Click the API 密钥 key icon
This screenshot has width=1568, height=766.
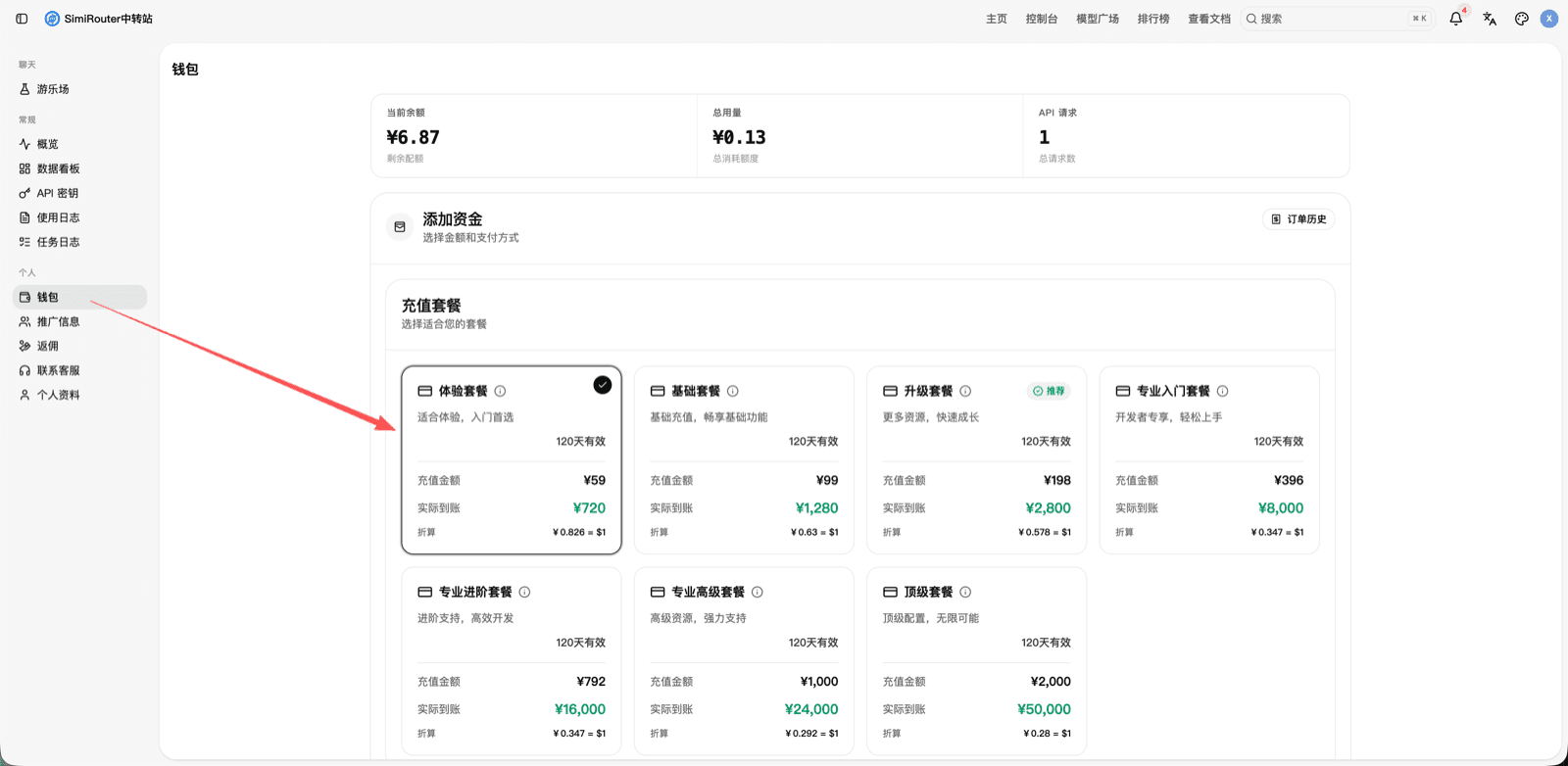point(24,193)
